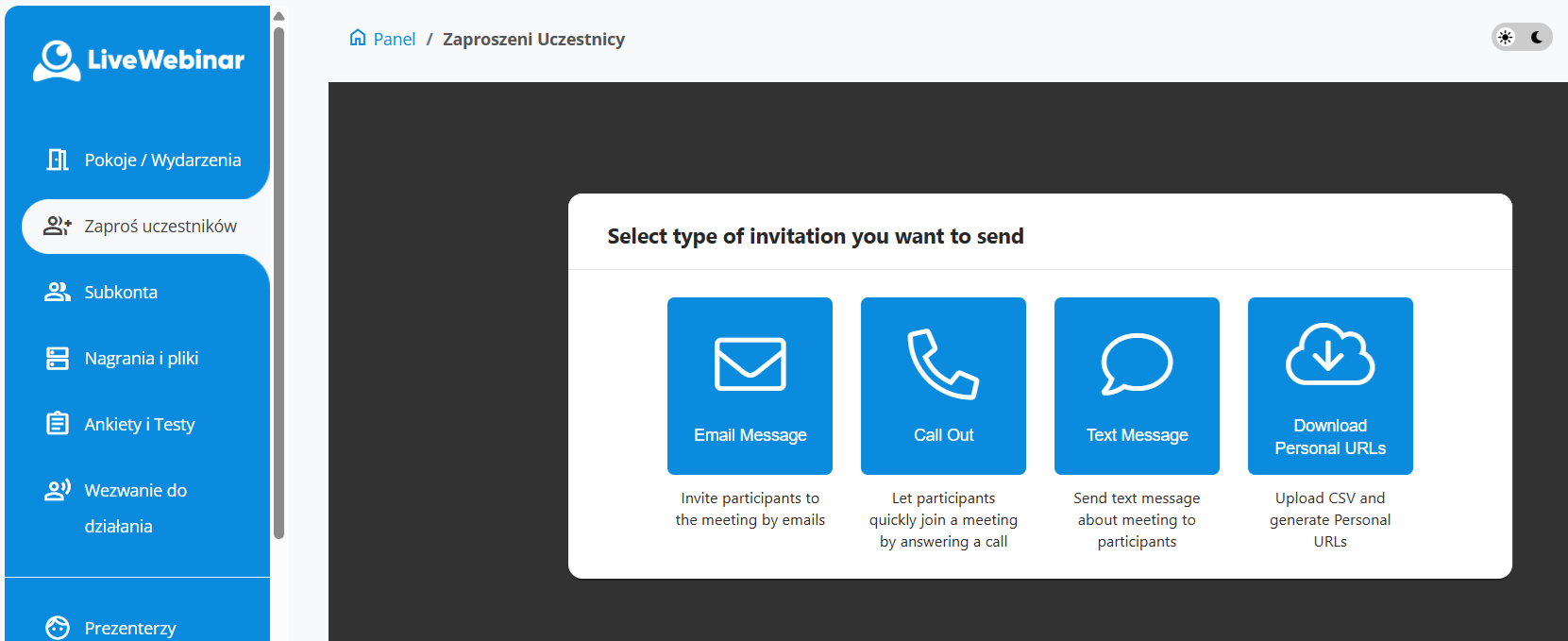Pick the Text Message invitation tile
Screen dimensions: 1568x641
1137,385
